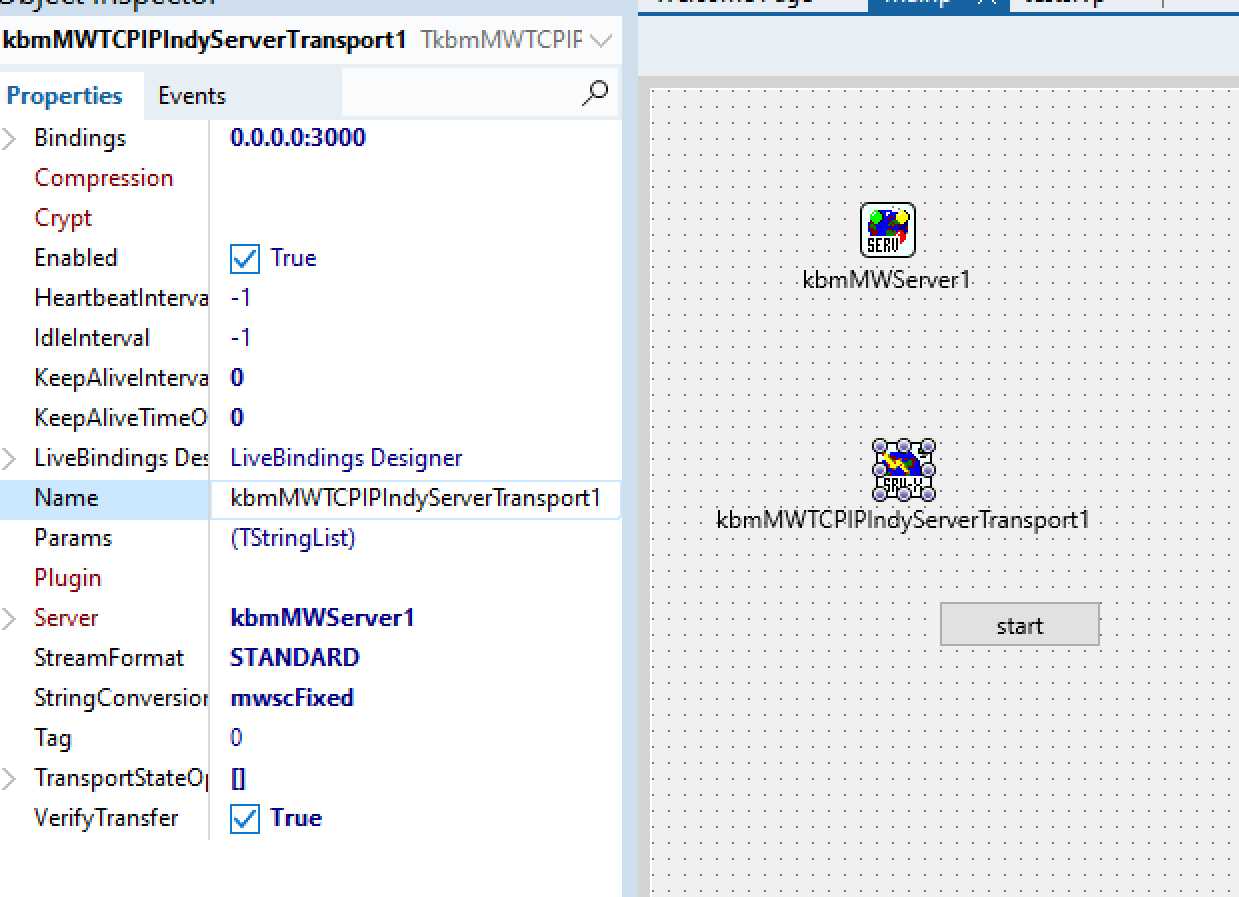Select the Crypt property row
Screen dimensions: 1239x897
pos(310,218)
